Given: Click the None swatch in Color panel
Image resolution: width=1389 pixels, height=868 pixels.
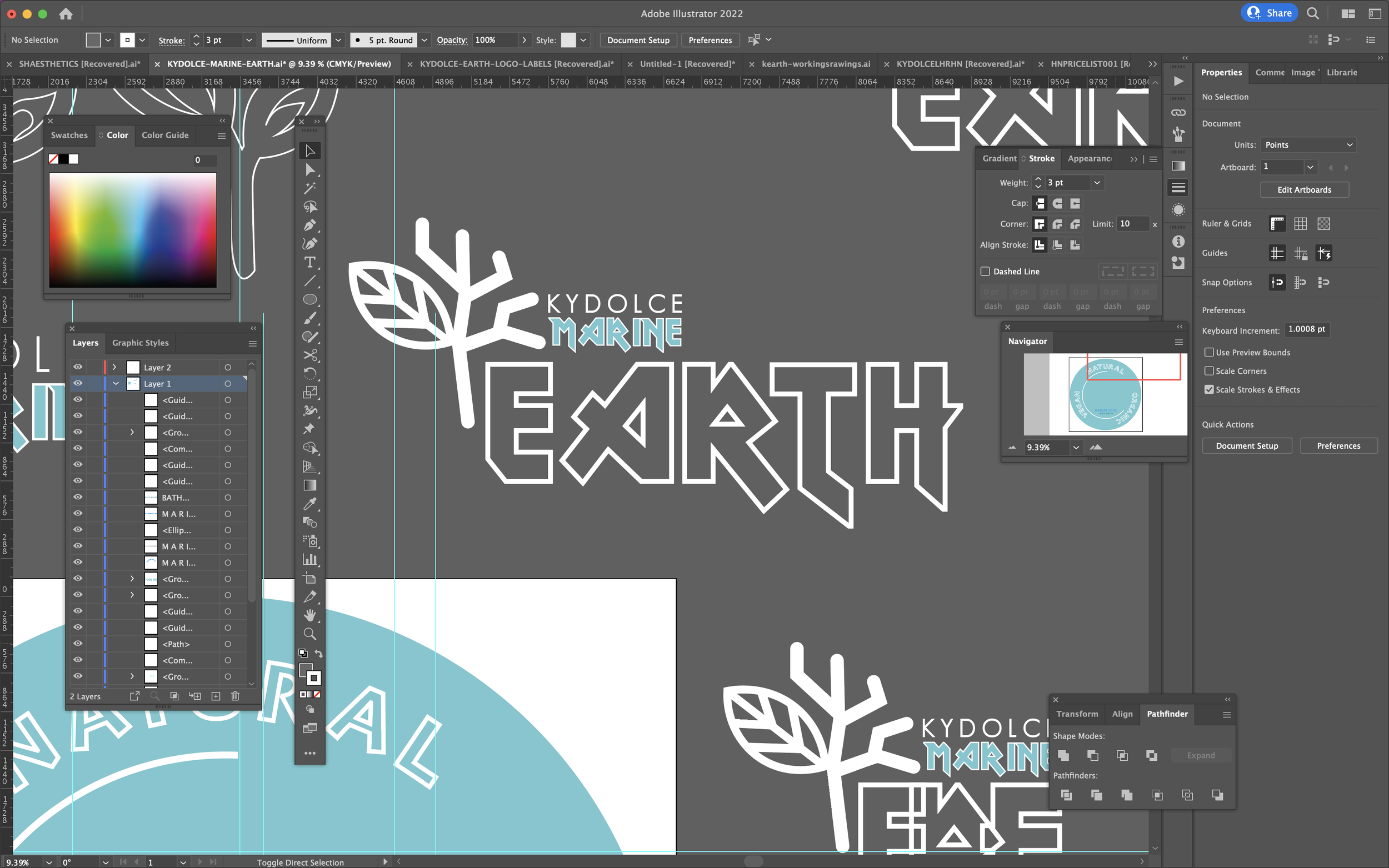Looking at the screenshot, I should [x=53, y=159].
